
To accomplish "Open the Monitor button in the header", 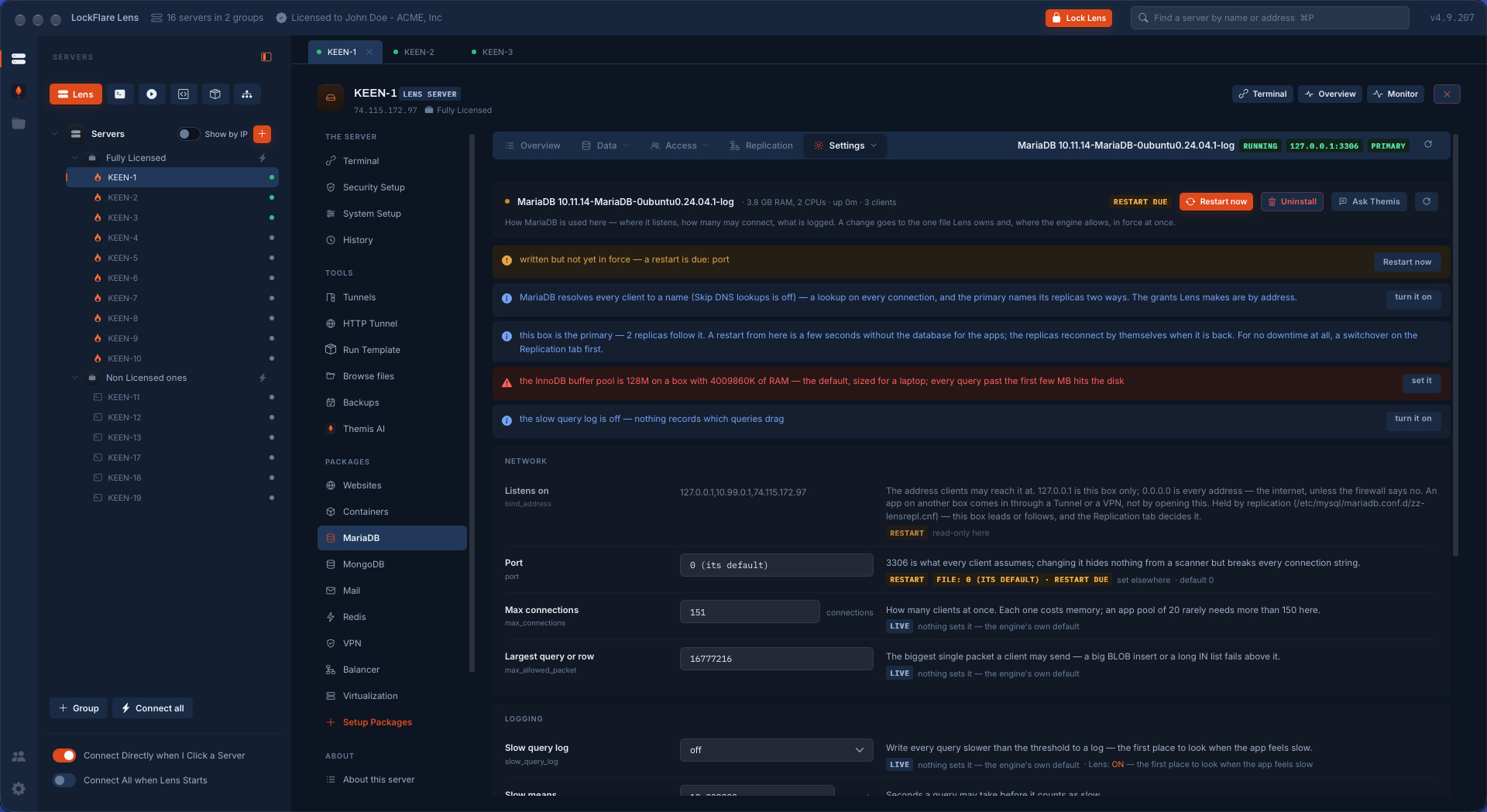I will coord(1396,94).
